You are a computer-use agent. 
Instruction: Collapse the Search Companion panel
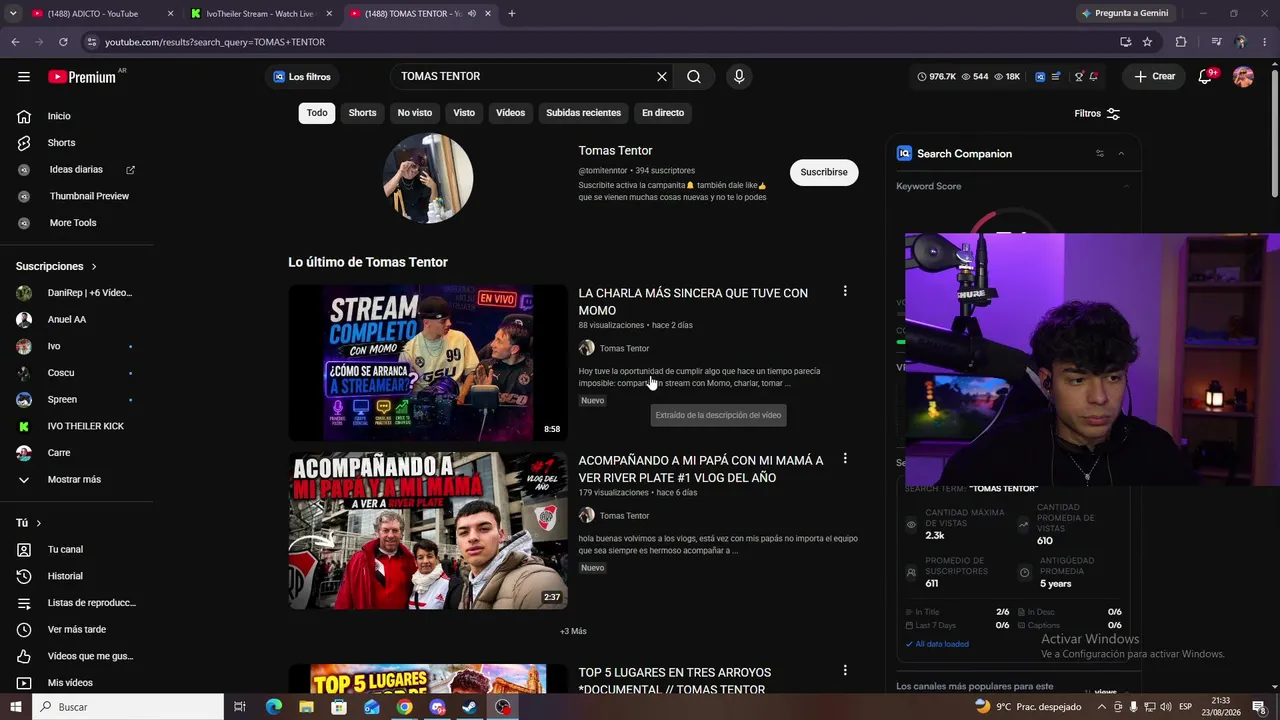point(1121,154)
